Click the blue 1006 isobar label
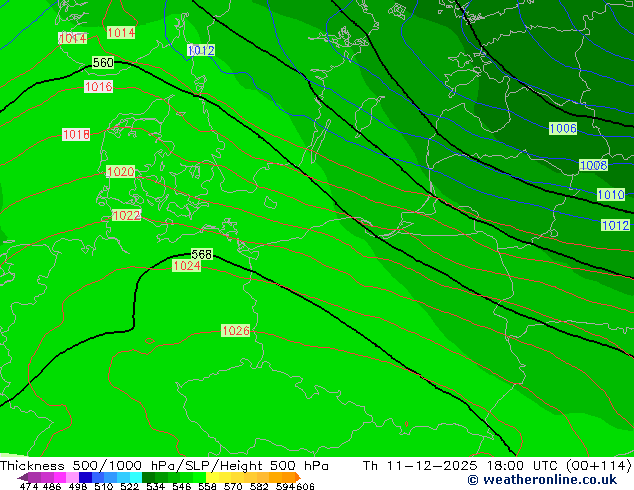 (x=563, y=129)
